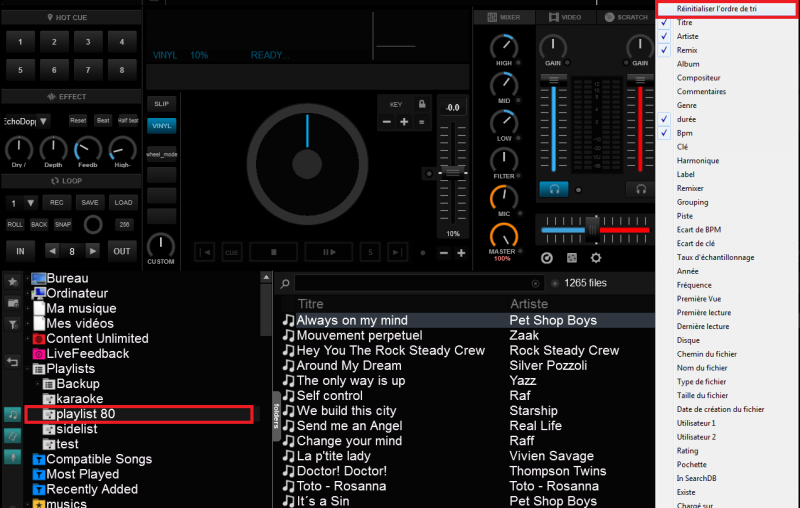800x508 pixels.
Task: Uncheck the durée column
Action: coord(664,119)
